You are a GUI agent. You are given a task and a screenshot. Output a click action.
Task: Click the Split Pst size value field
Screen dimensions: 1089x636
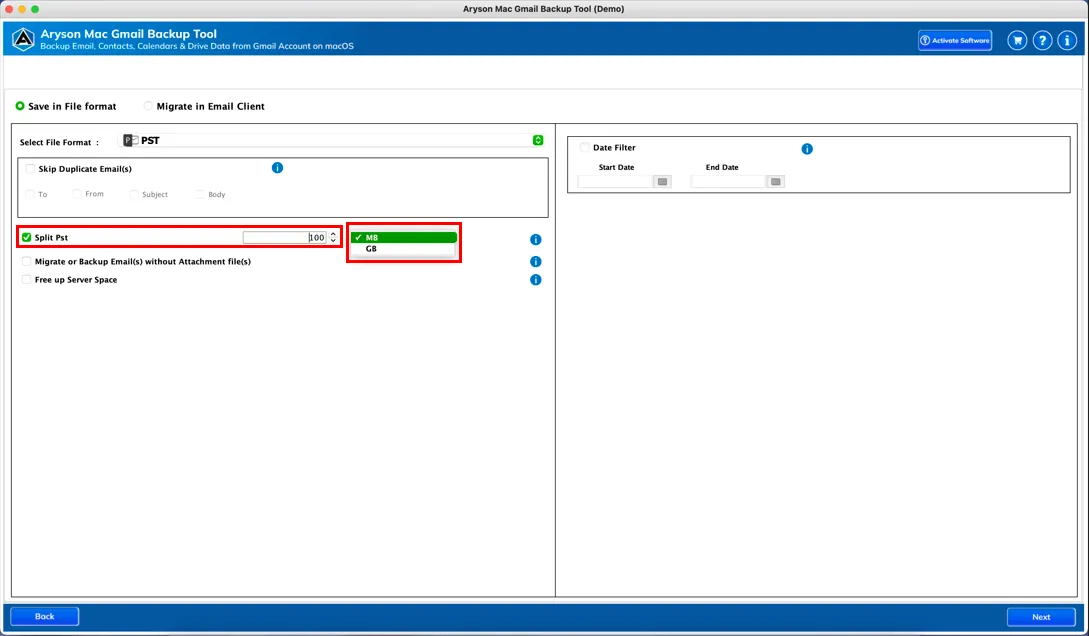tap(285, 237)
